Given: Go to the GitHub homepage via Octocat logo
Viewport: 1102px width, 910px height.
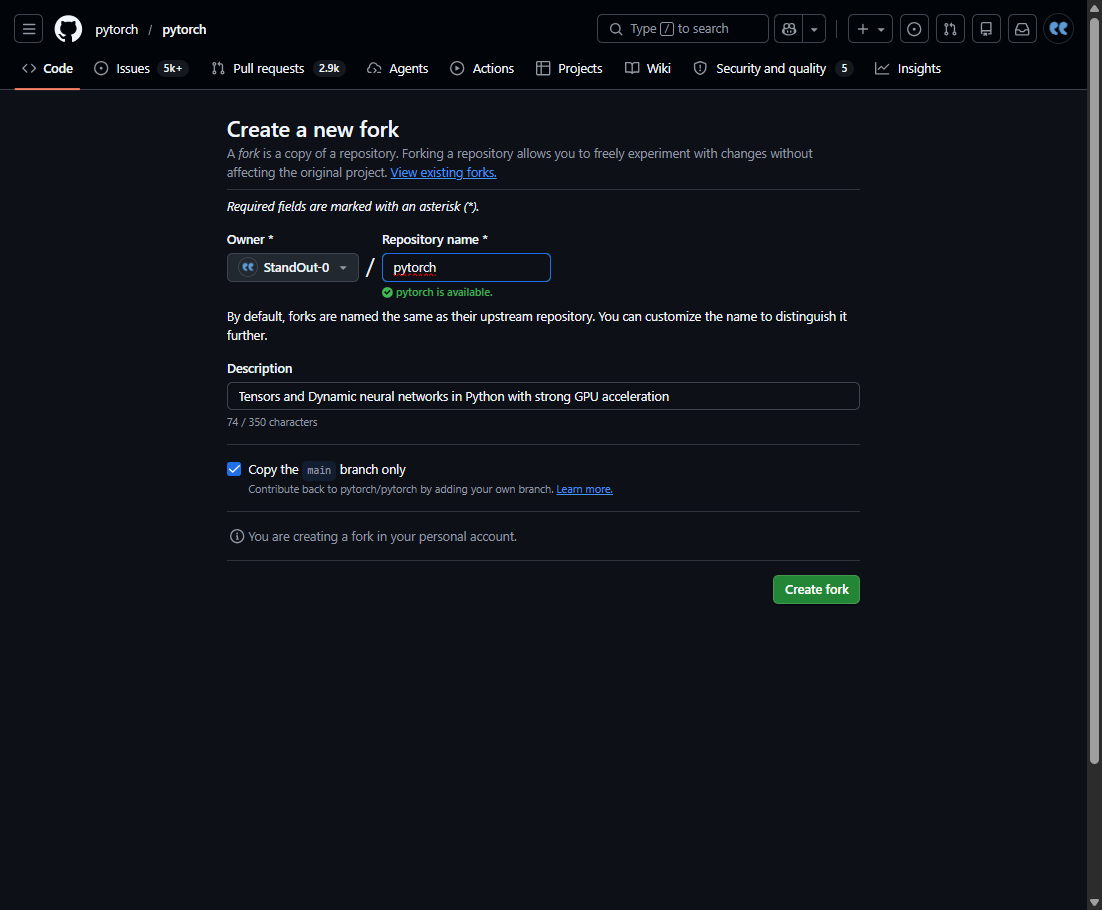Looking at the screenshot, I should 68,29.
